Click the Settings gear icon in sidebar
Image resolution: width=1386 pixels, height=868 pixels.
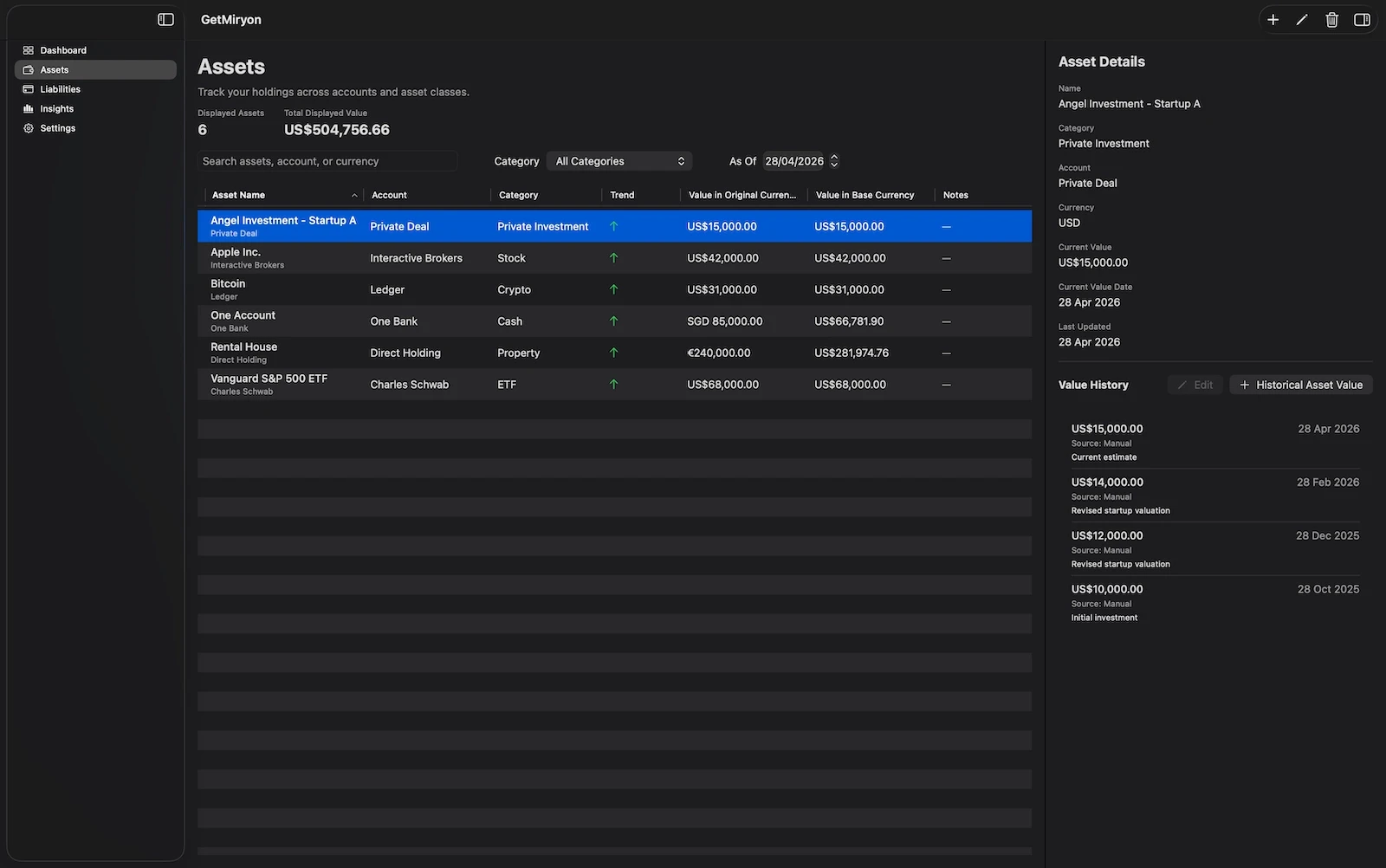(29, 128)
